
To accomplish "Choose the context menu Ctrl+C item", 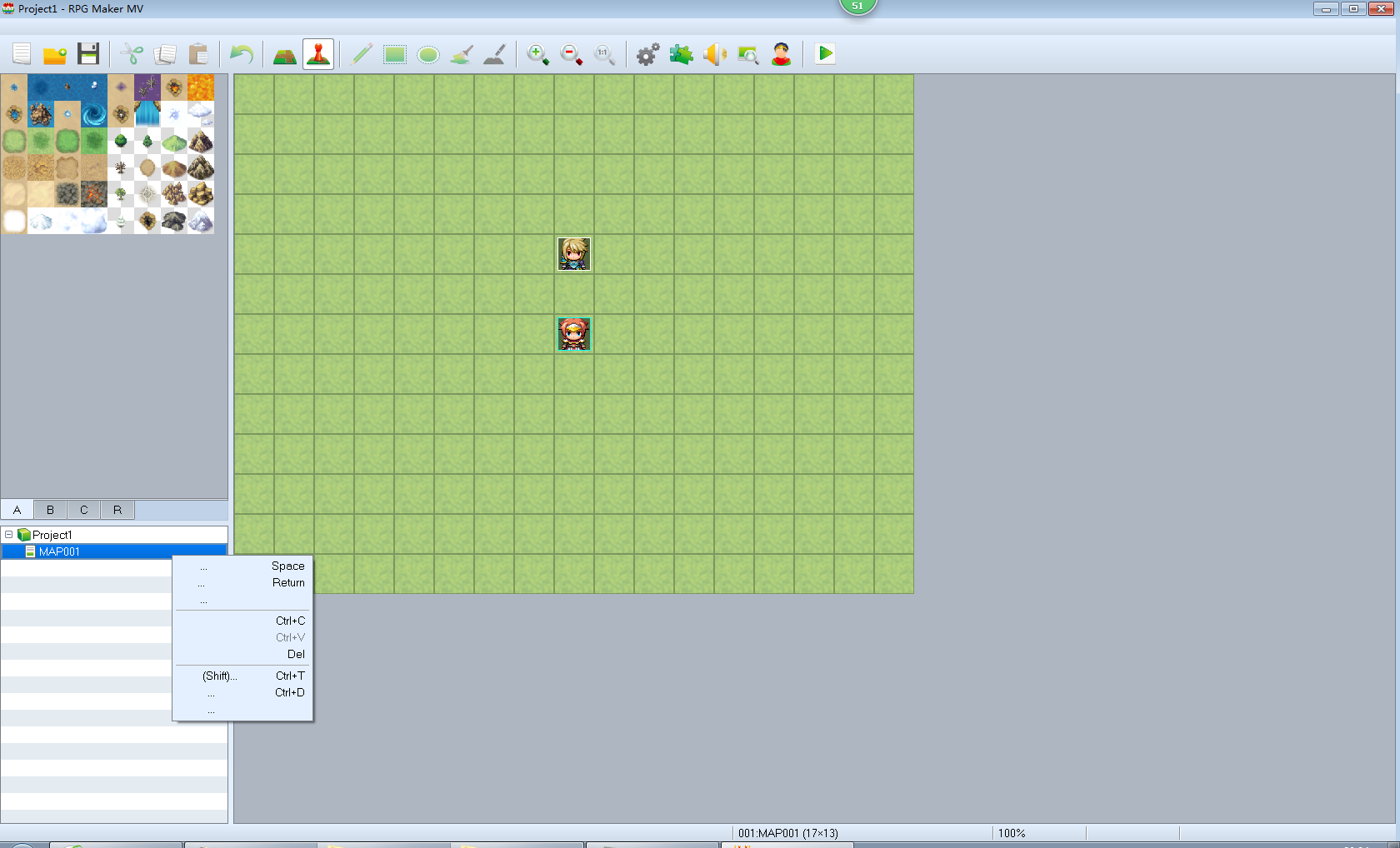I will [242, 621].
